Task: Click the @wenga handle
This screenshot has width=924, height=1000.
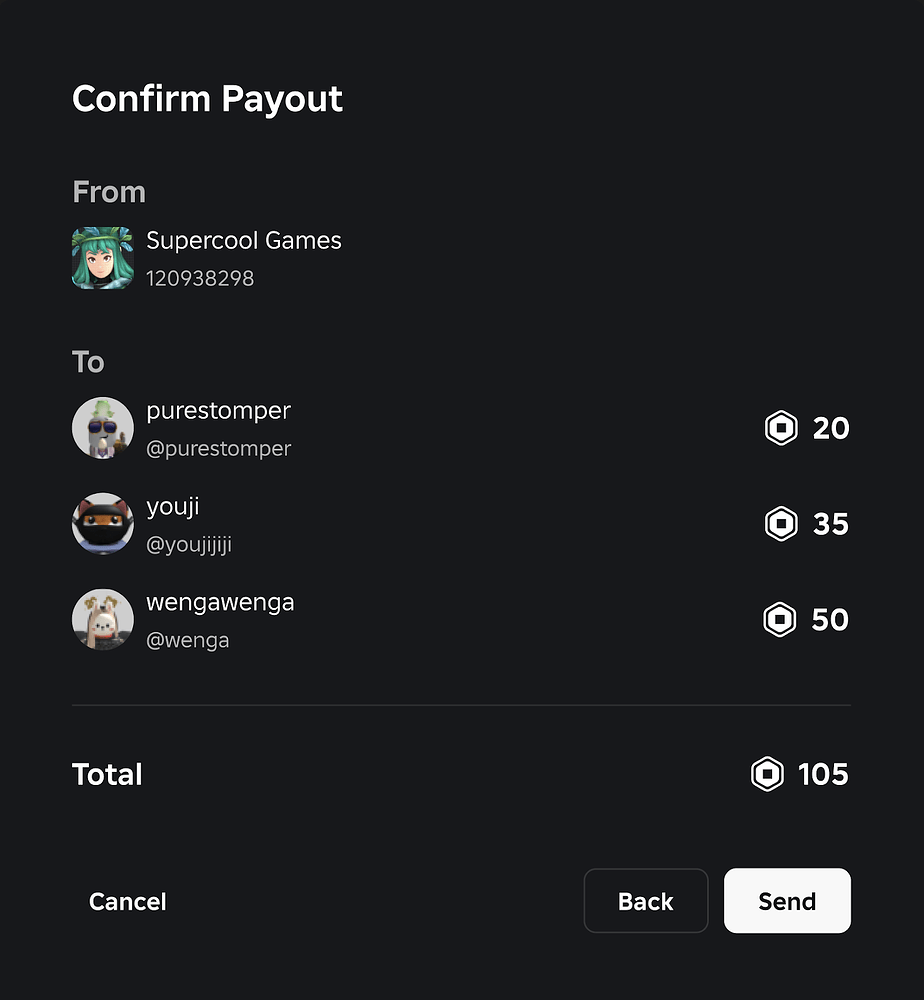Action: pos(188,640)
